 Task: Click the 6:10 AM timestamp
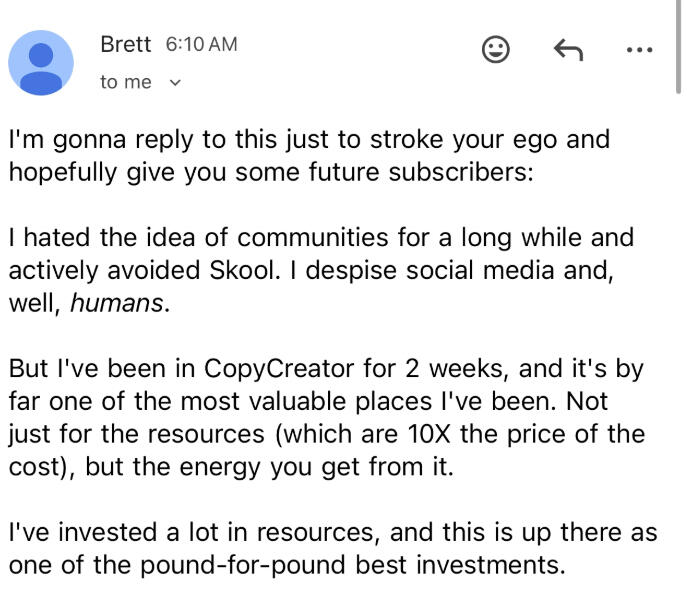point(199,45)
